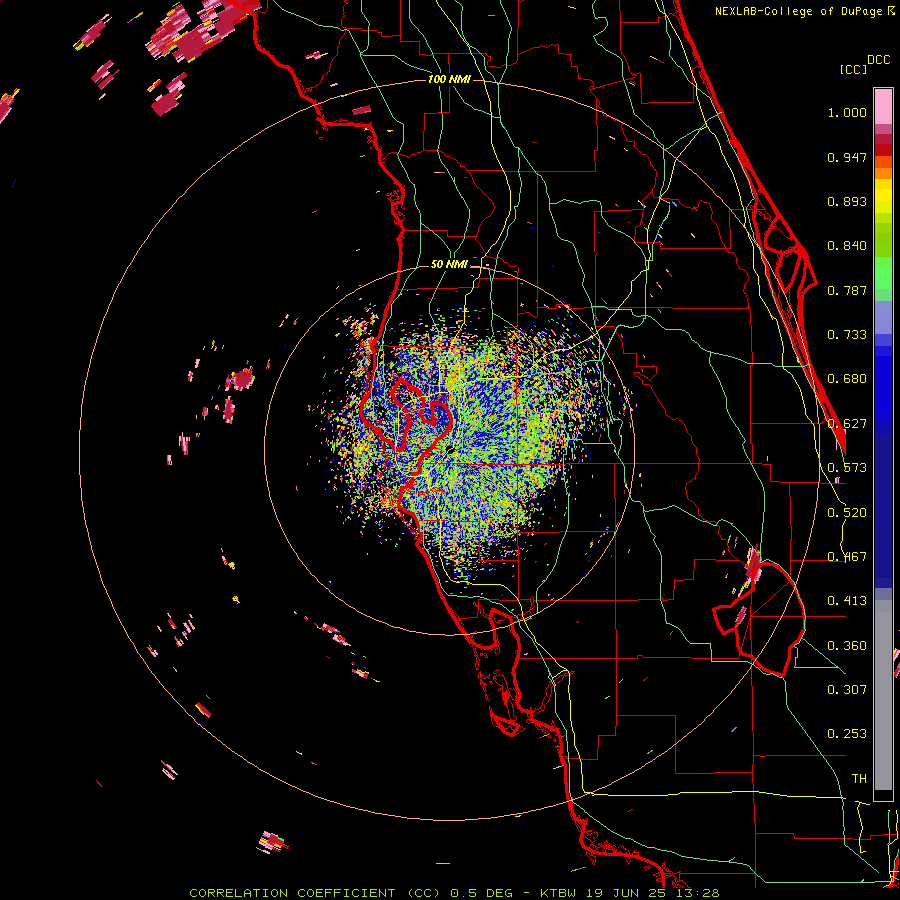Screen dimensions: 900x900
Task: Click the 0.680 color scale label
Action: tap(847, 379)
